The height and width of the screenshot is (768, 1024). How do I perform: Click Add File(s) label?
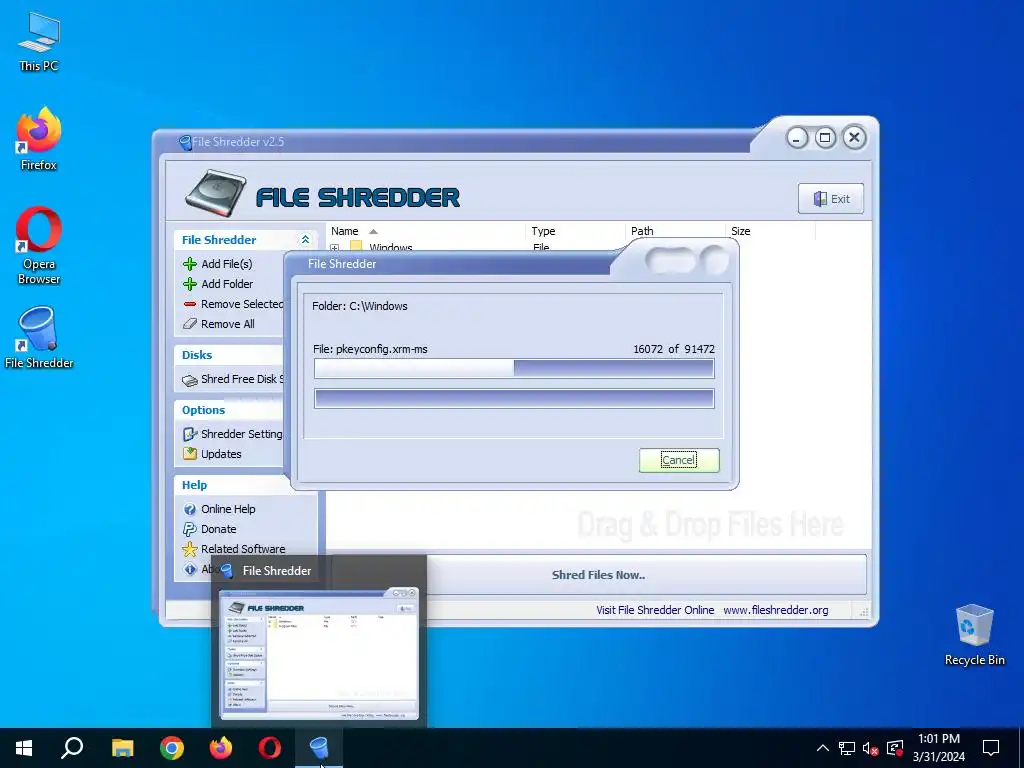click(x=227, y=264)
